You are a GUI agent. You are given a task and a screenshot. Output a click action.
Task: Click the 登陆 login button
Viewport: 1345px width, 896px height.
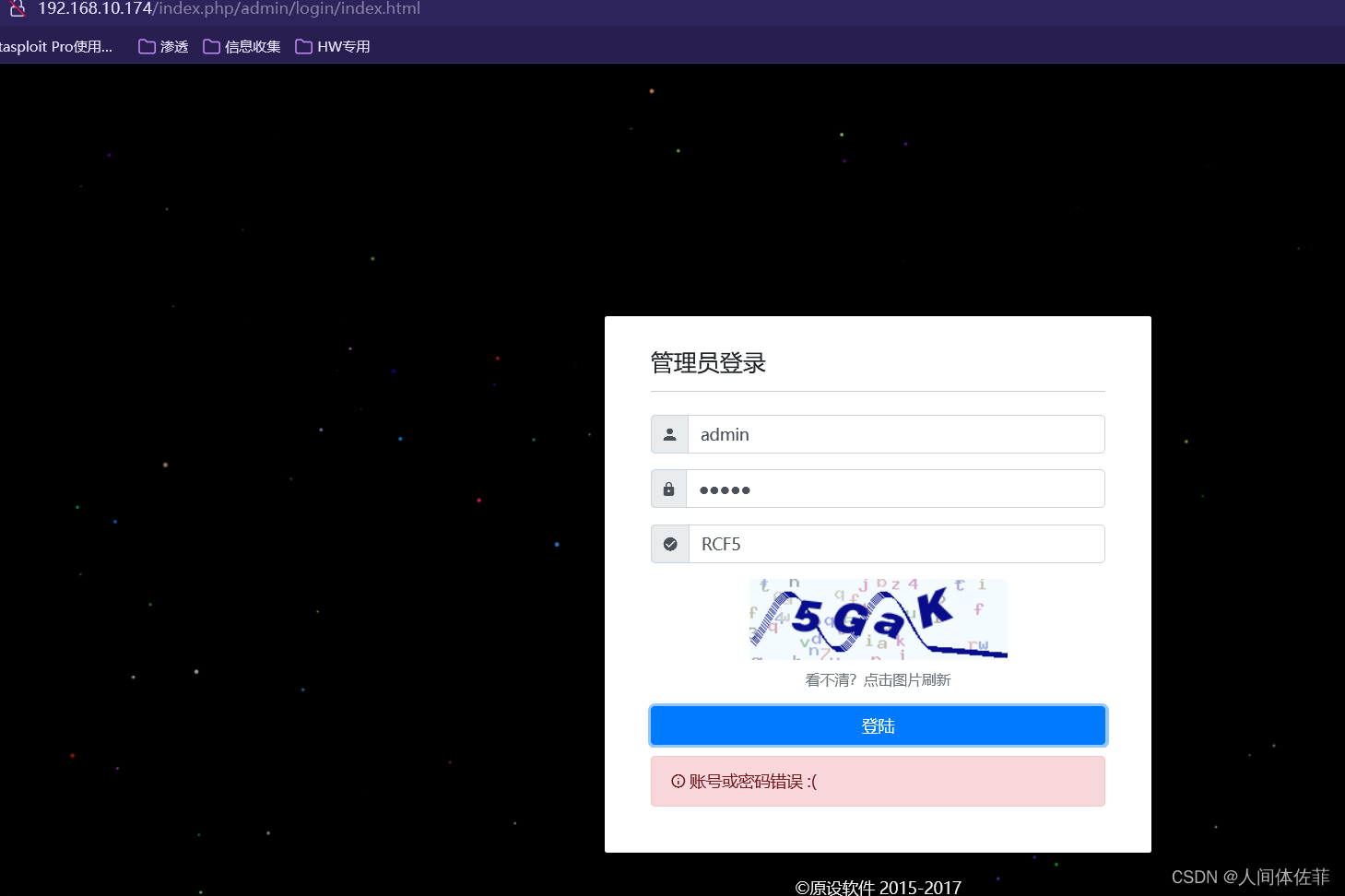(x=878, y=725)
